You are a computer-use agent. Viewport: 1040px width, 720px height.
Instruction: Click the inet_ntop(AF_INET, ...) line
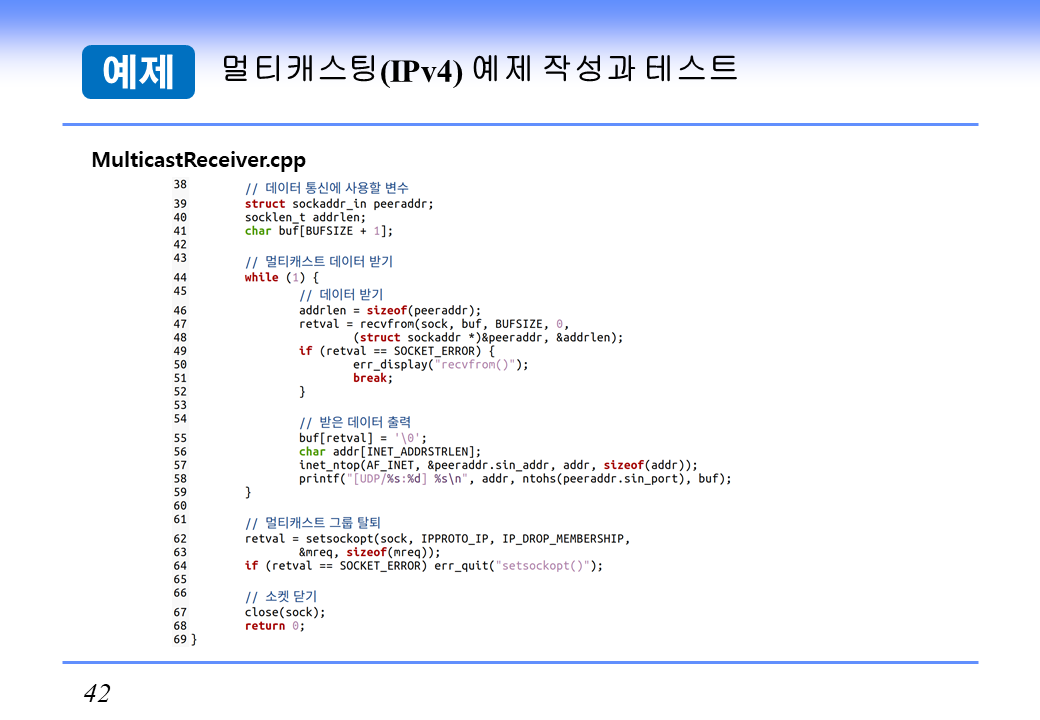click(x=498, y=465)
